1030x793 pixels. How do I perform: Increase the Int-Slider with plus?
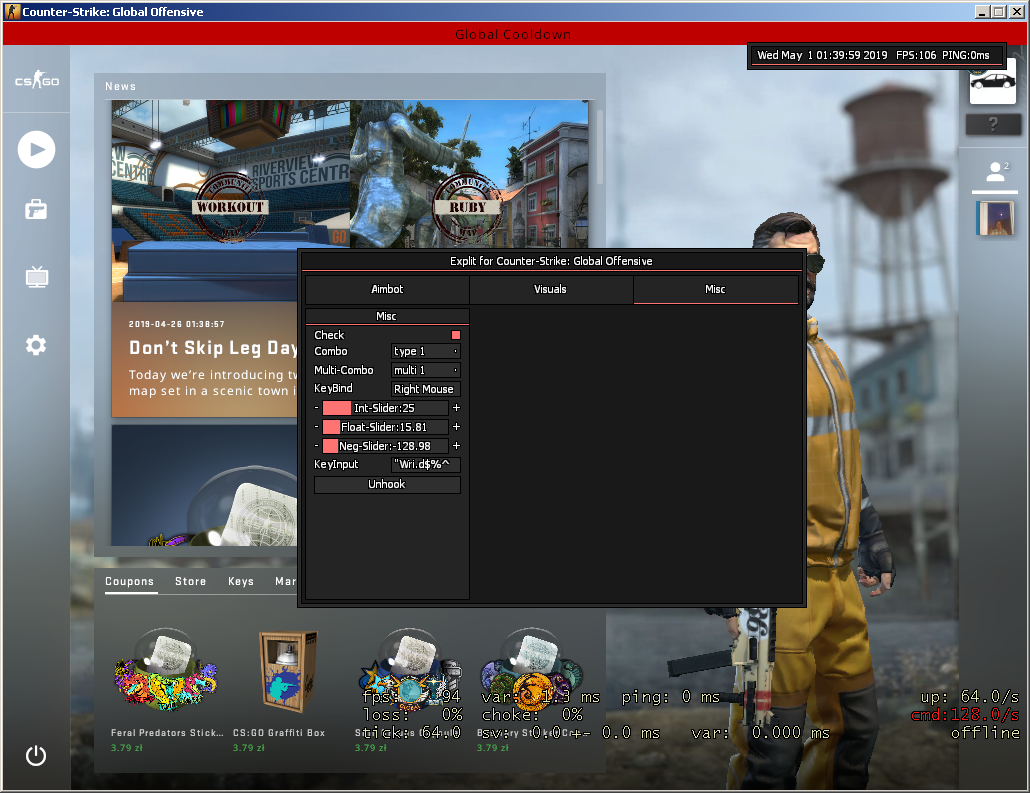457,408
